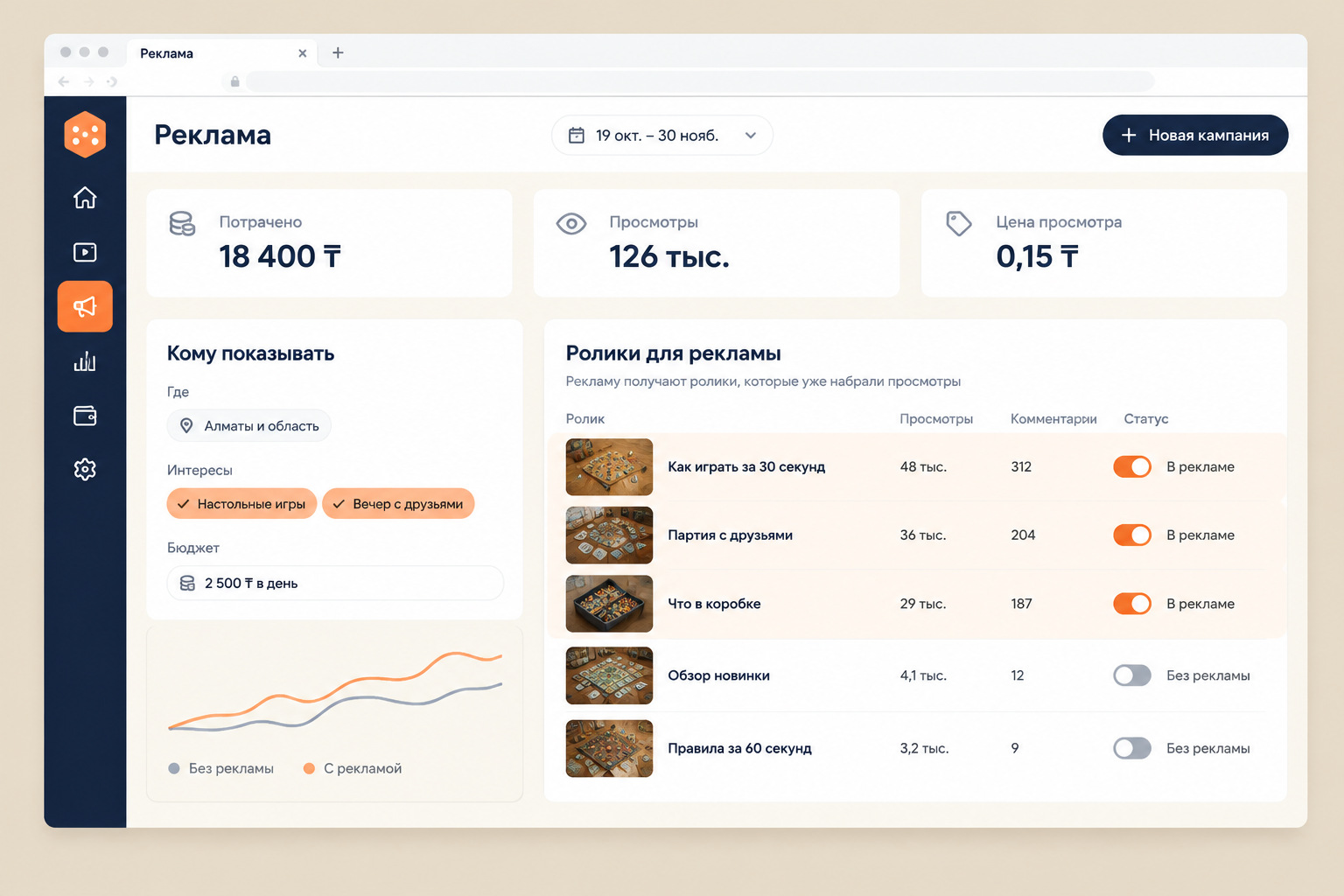The width and height of the screenshot is (1344, 896).
Task: Sort table by Статус column header
Action: click(x=1146, y=419)
